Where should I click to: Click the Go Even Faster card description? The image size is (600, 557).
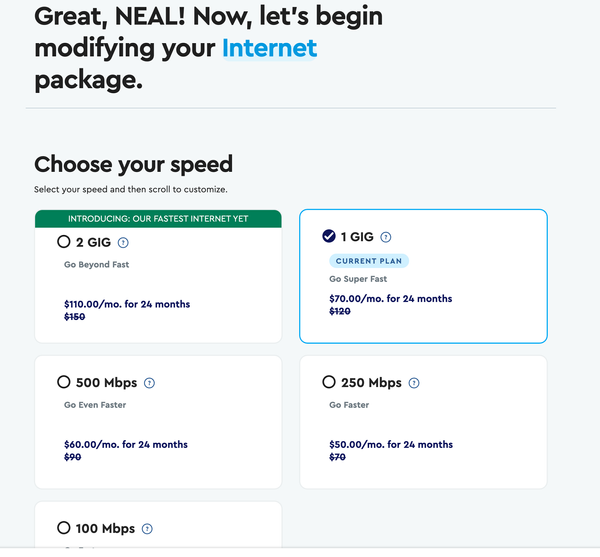(95, 405)
